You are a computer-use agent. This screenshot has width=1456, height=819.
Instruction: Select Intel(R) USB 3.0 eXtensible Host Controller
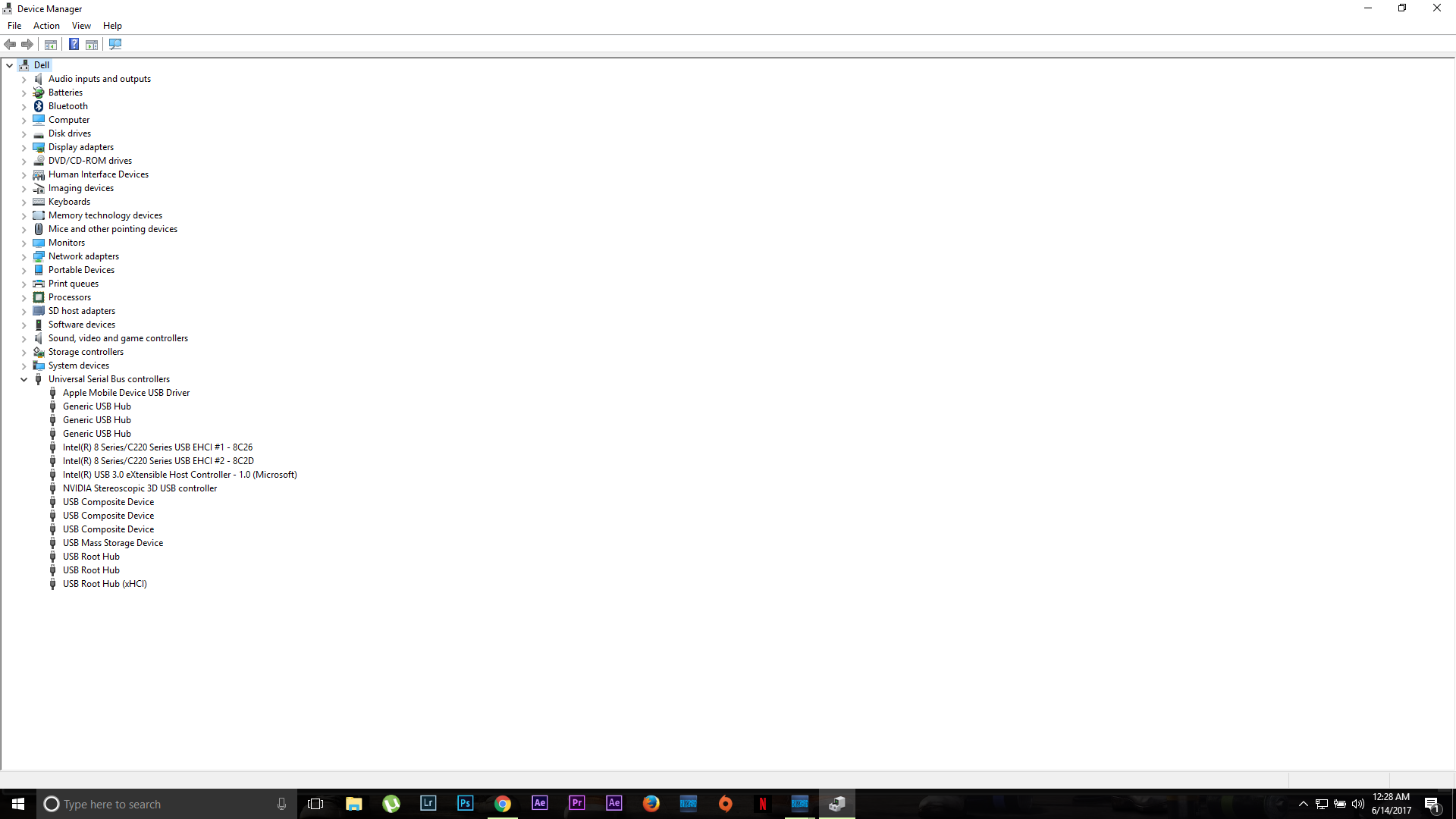click(x=180, y=475)
